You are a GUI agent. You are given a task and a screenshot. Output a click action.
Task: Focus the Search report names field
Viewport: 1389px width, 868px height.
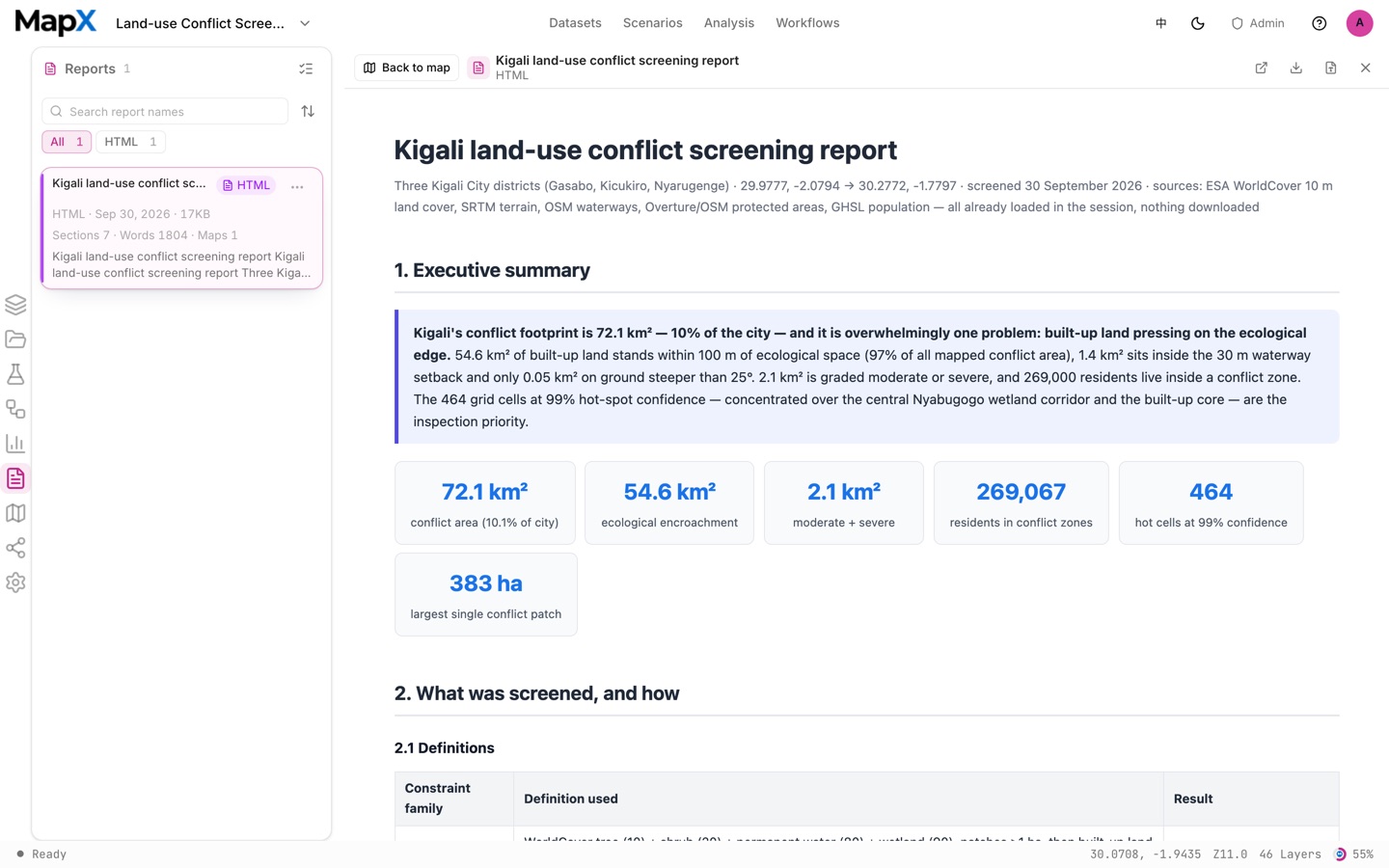165,111
